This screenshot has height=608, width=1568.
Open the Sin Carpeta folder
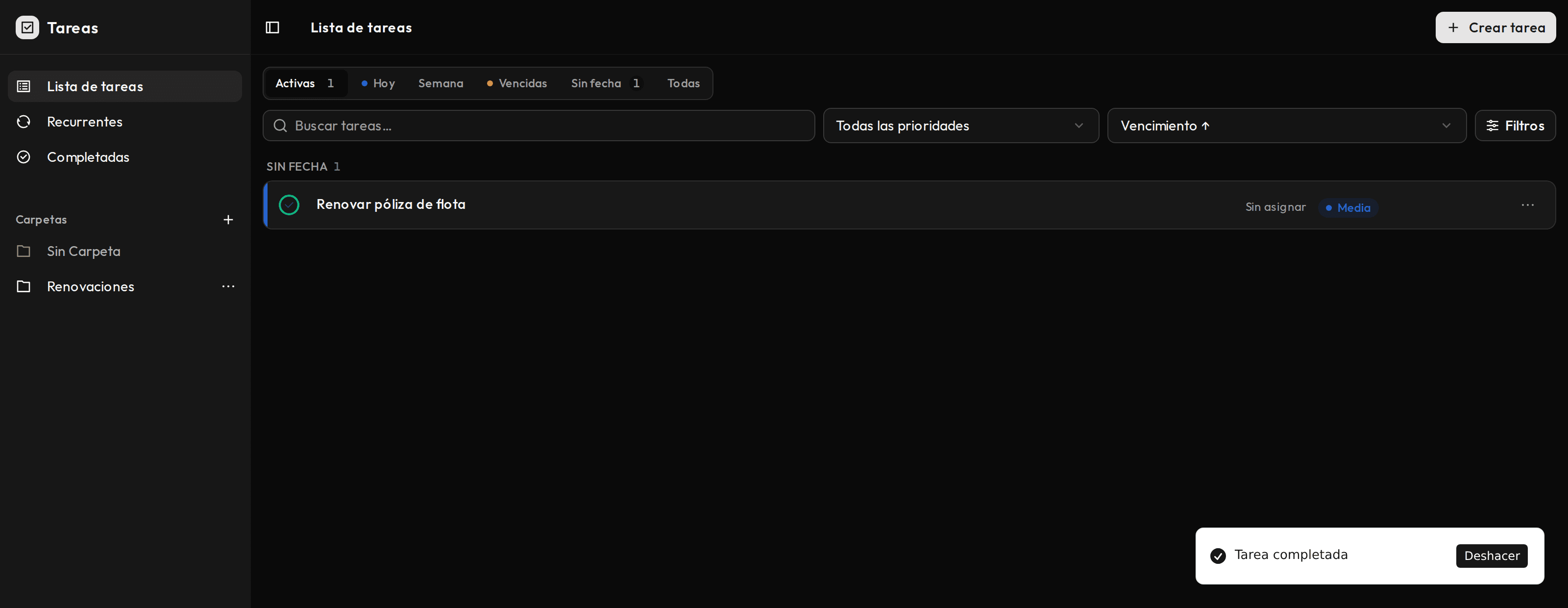click(125, 251)
